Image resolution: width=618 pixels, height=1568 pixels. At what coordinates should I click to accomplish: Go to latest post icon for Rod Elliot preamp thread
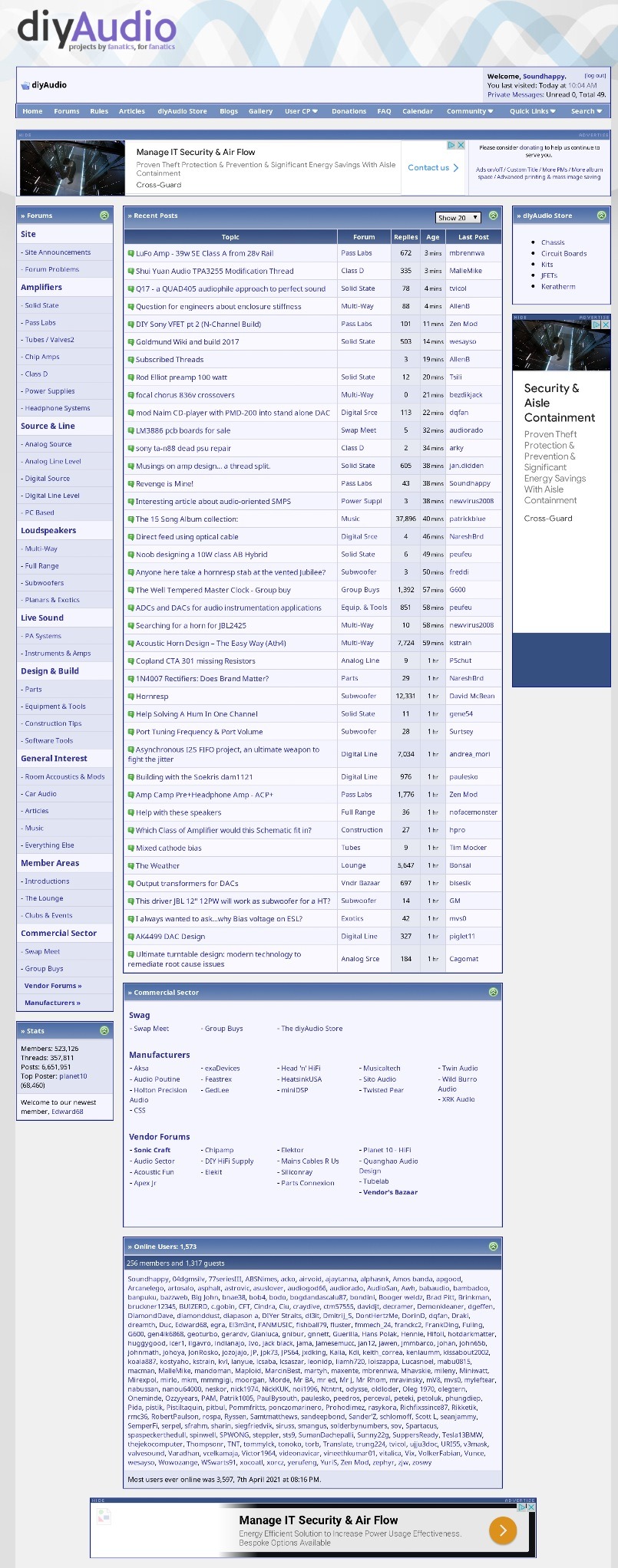click(131, 377)
